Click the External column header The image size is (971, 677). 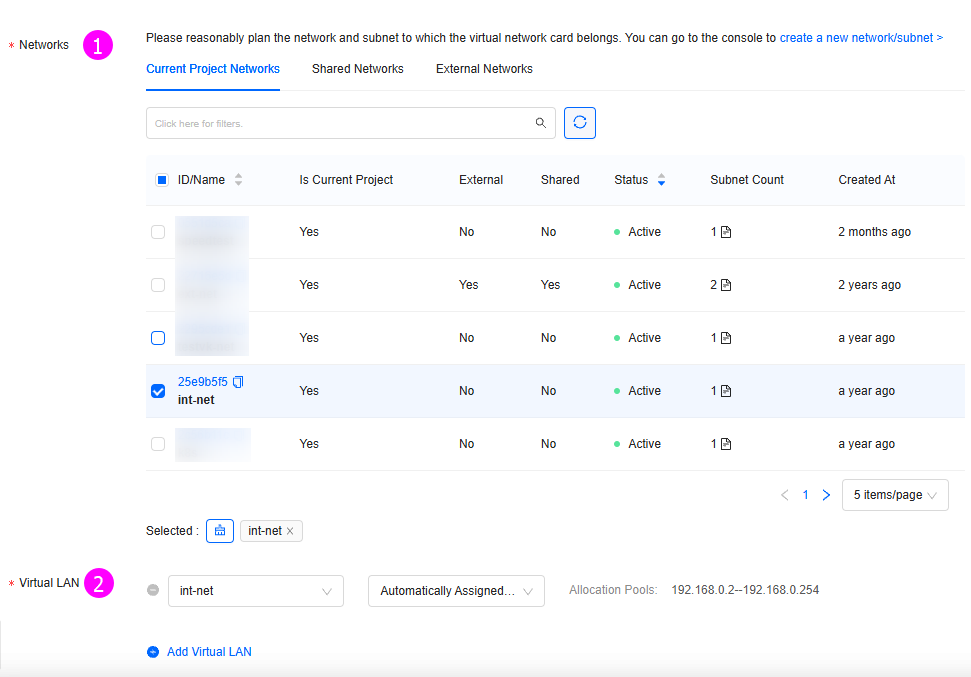coord(481,180)
